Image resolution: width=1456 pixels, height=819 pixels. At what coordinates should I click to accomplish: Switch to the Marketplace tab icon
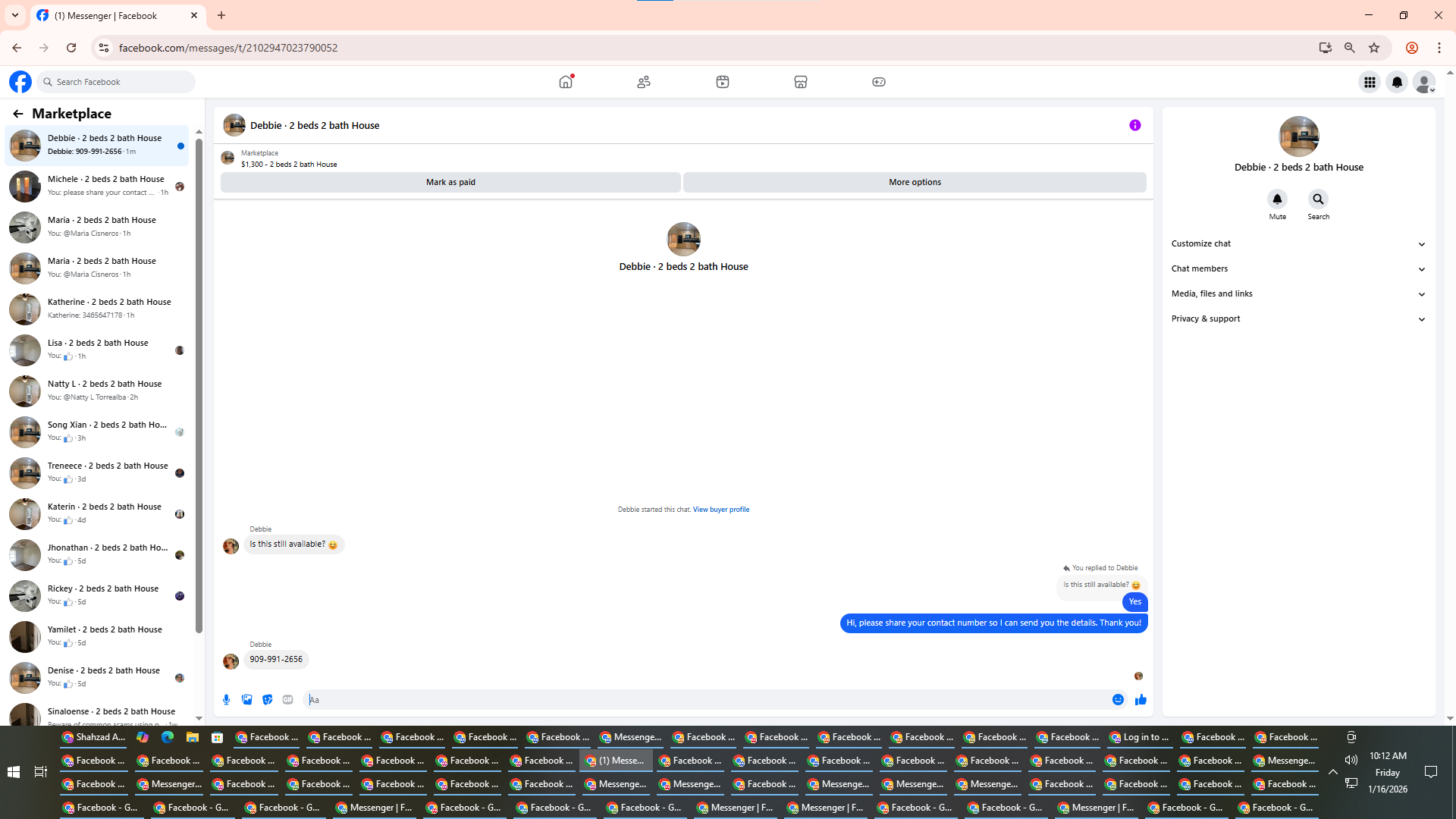coord(800,82)
